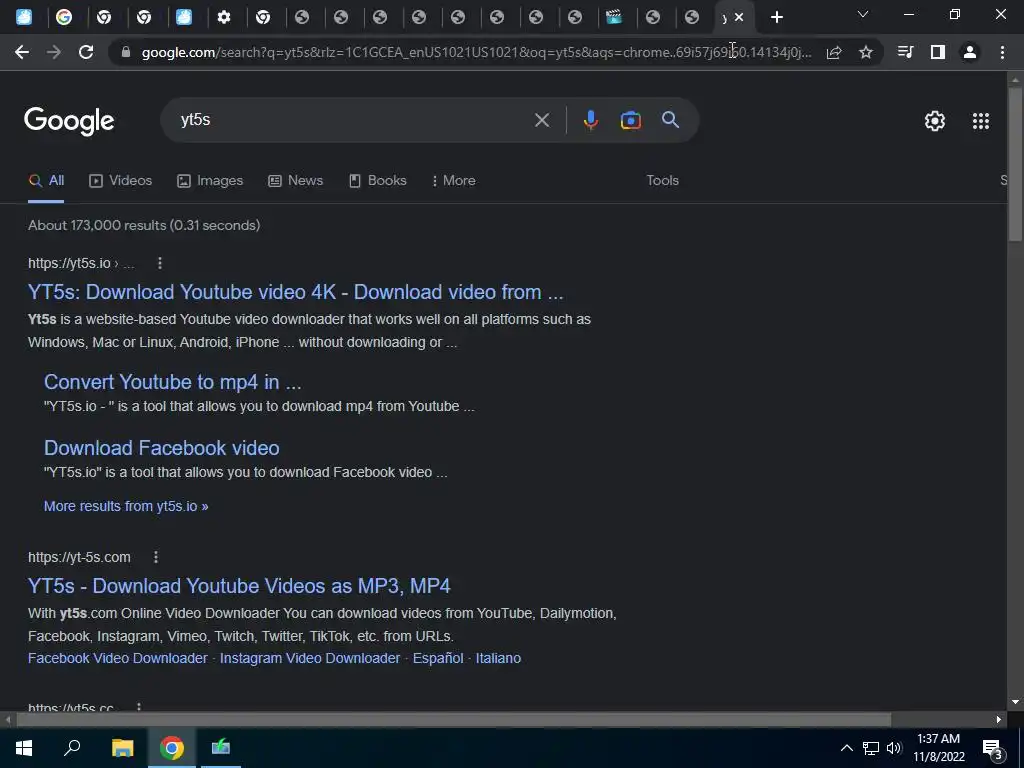Image resolution: width=1024 pixels, height=768 pixels.
Task: Open Instagram Video Downloader link
Action: [310, 658]
